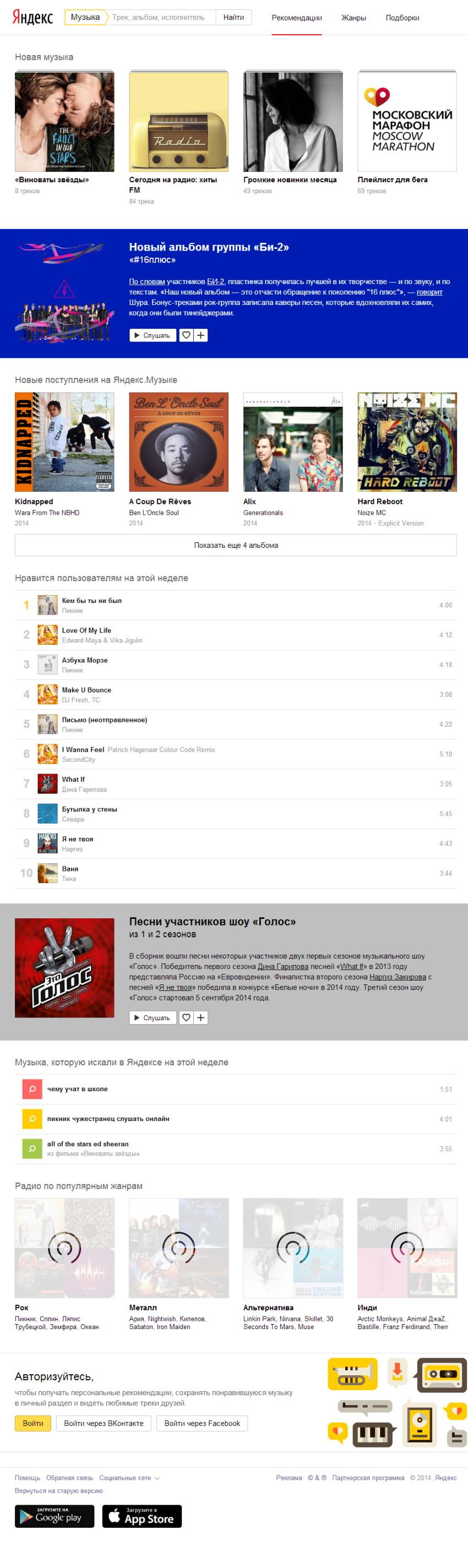Viewport: 468px width, 1568px height.
Task: Click the yellow search icon for пикник чужестранец
Action: 32,1119
